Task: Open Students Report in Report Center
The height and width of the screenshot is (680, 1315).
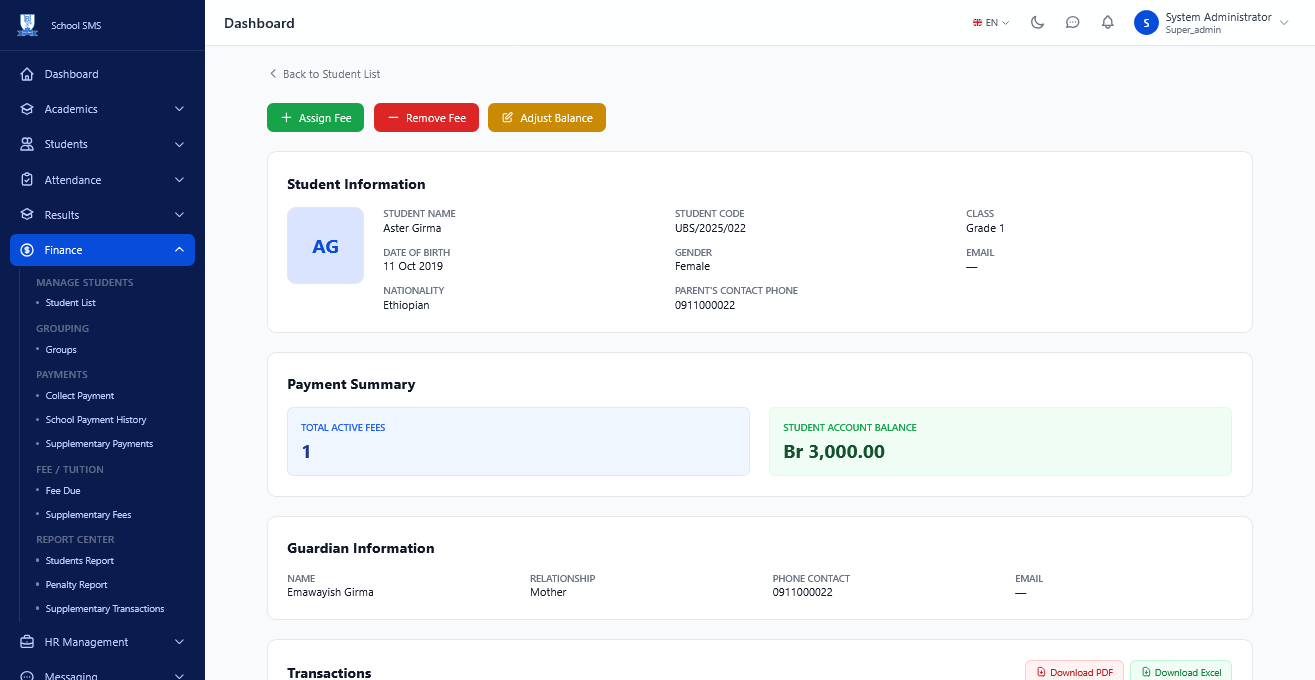Action: (x=80, y=561)
